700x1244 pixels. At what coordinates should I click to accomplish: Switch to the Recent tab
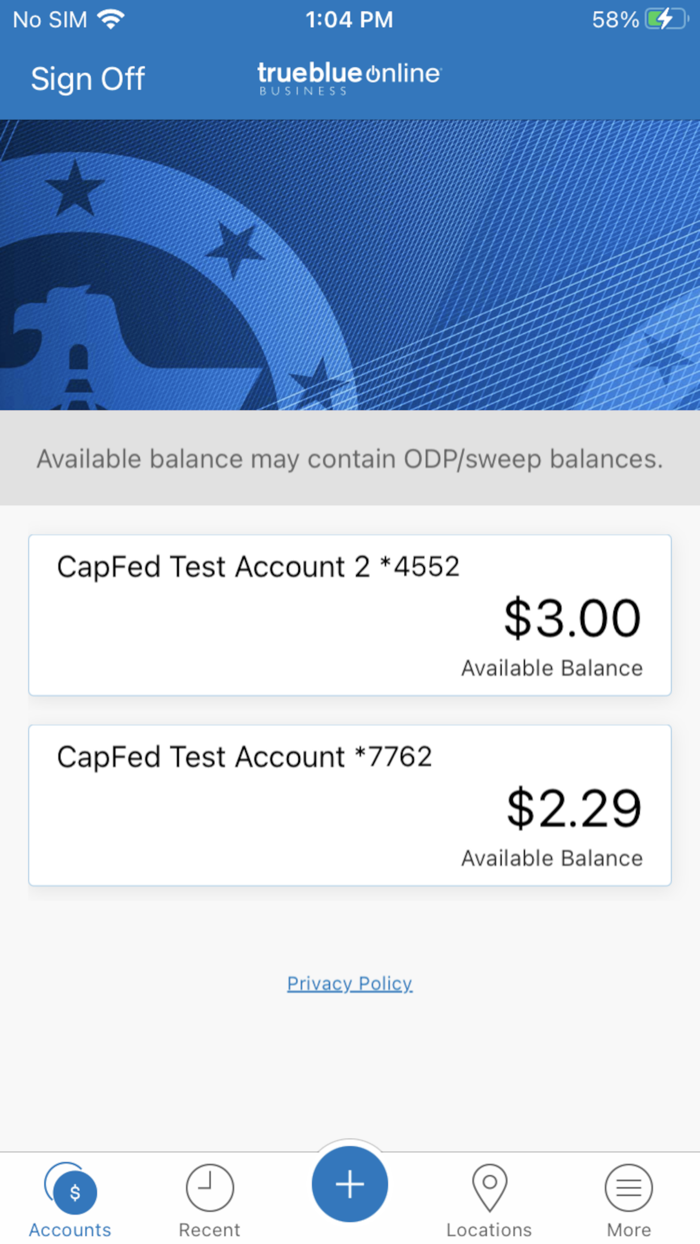click(x=209, y=1200)
